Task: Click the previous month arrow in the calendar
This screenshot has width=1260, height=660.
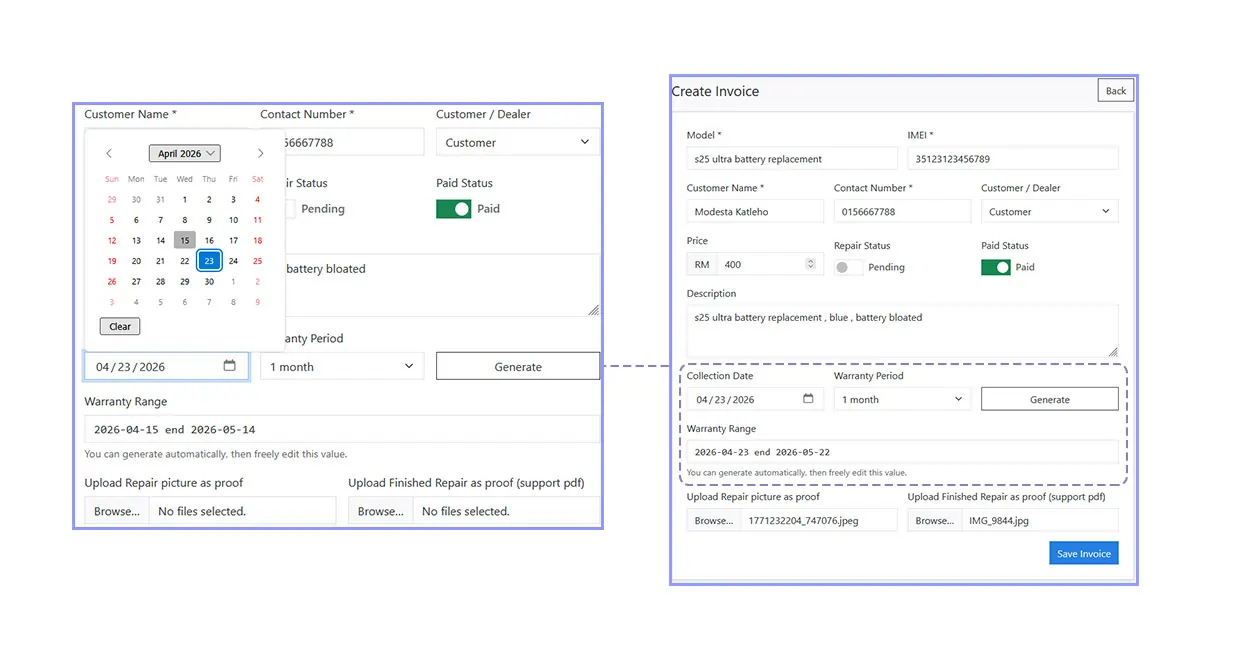Action: [109, 153]
